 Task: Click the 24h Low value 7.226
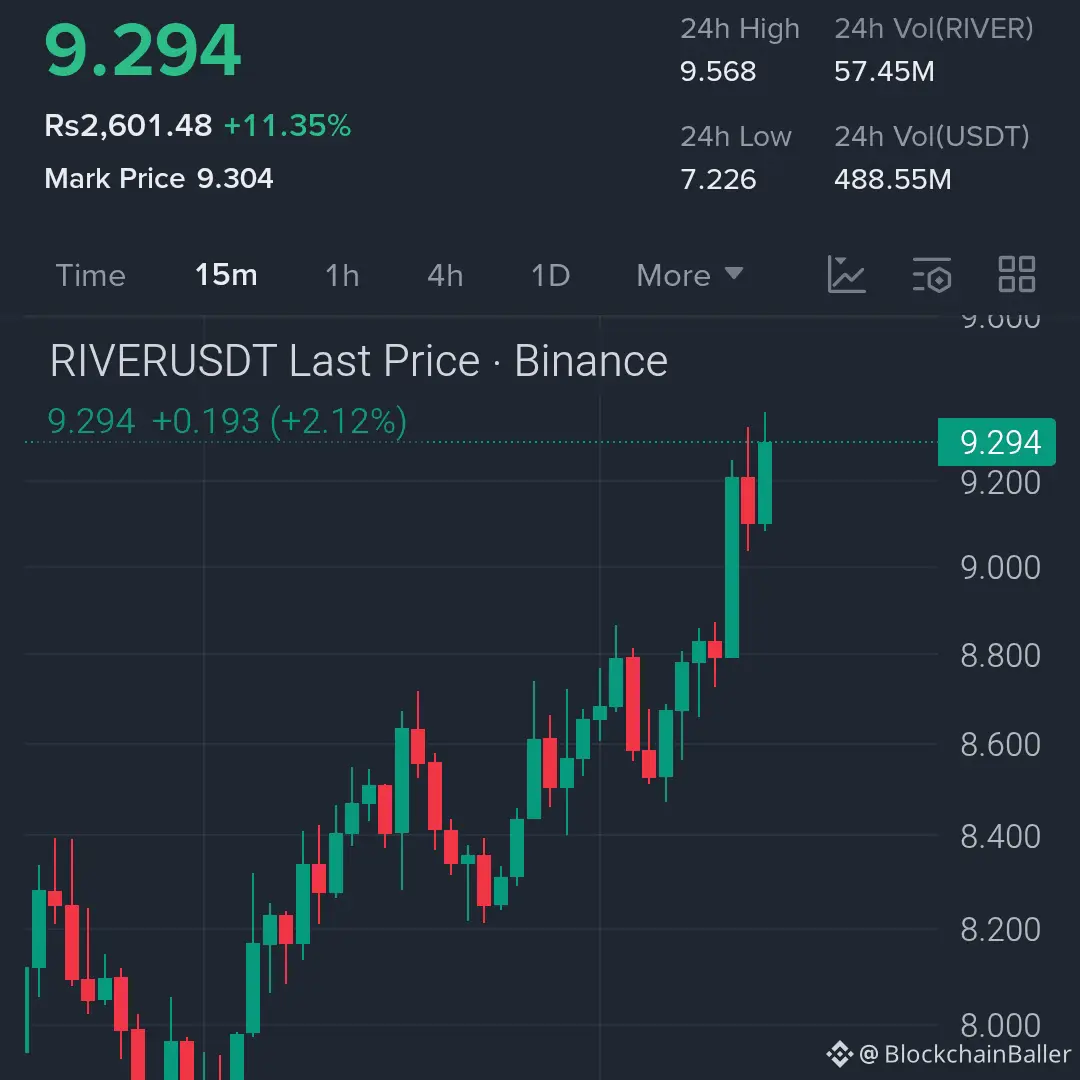(718, 180)
